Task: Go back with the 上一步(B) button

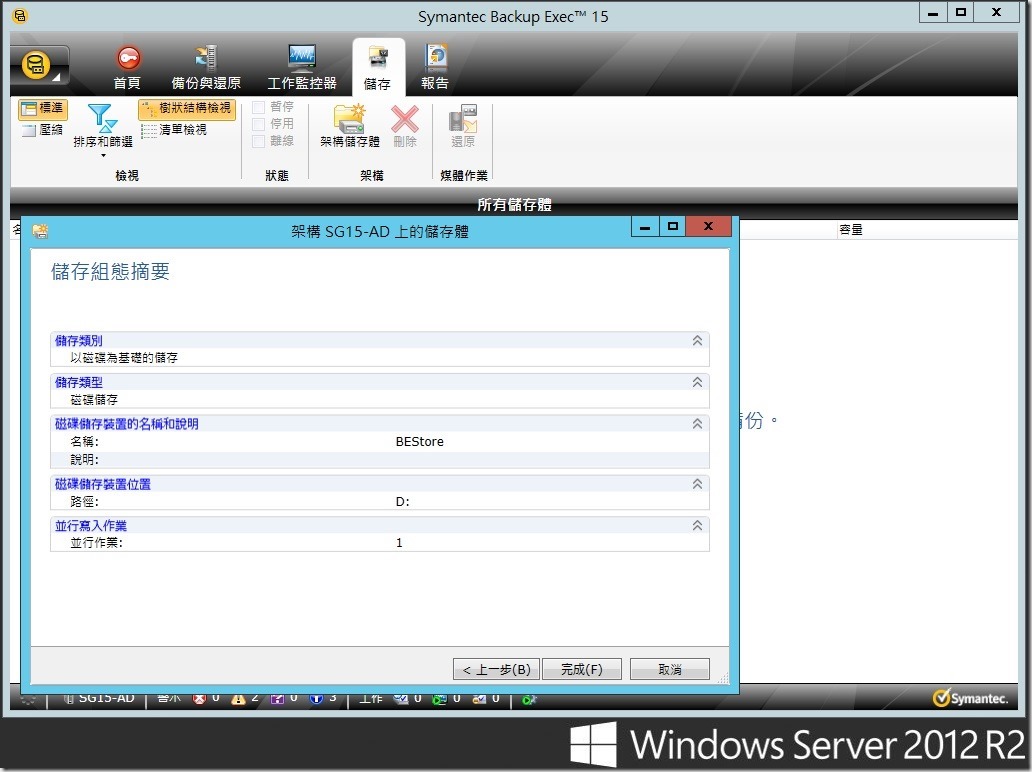Action: tap(496, 669)
